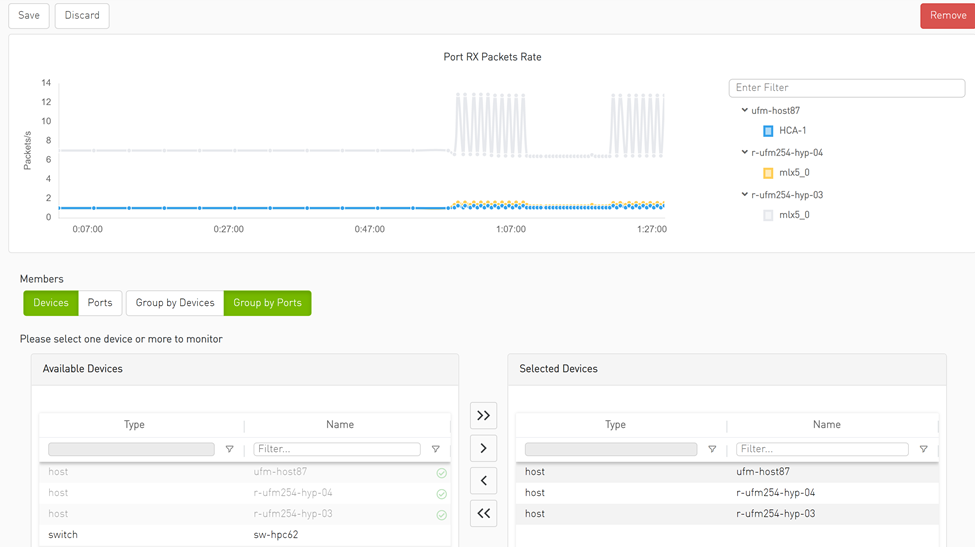Click the yellow mlx5_0 legend color swatch
This screenshot has width=975, height=547.
(768, 173)
